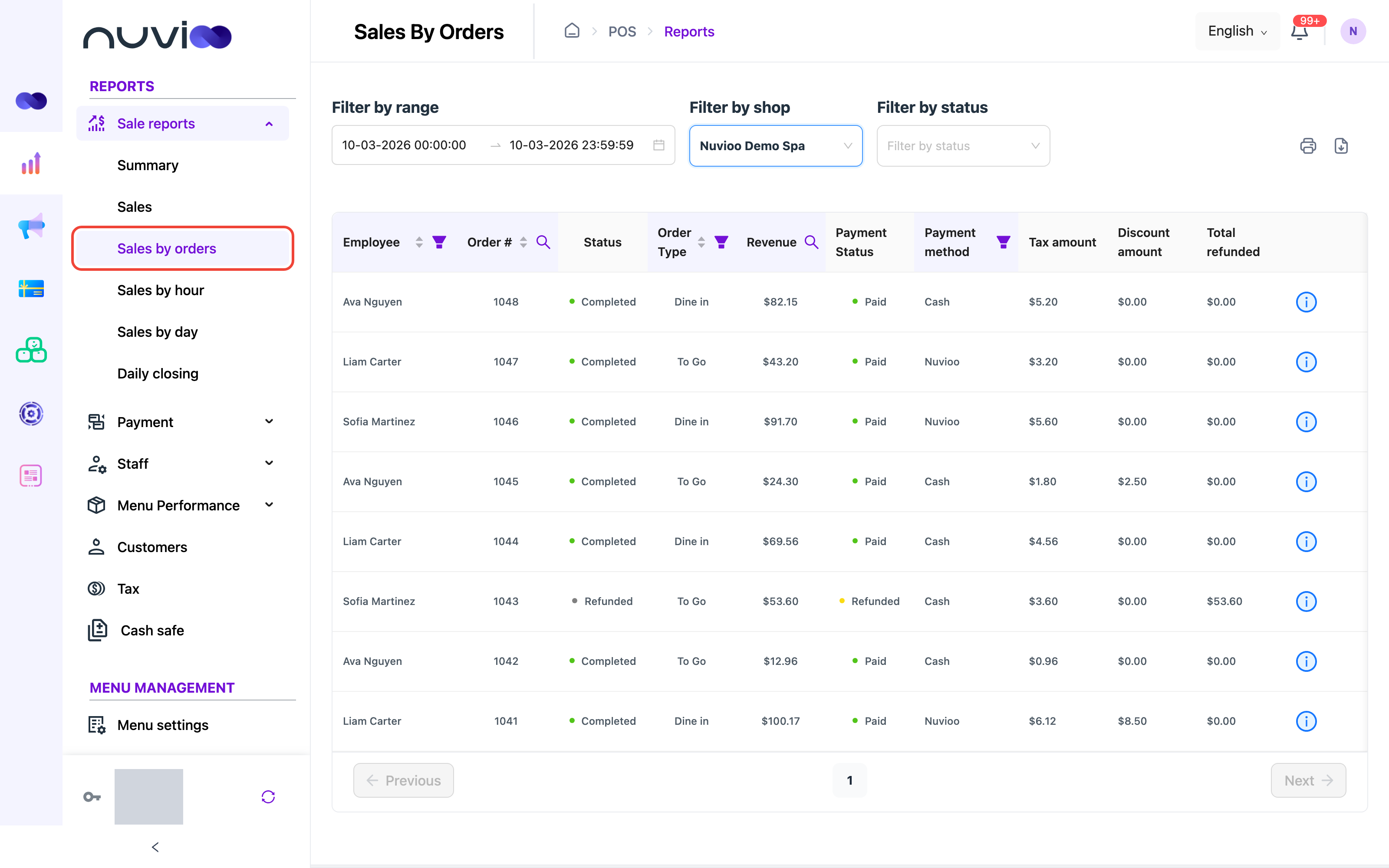Open the user avatar N menu
The width and height of the screenshot is (1389, 868).
(x=1353, y=31)
